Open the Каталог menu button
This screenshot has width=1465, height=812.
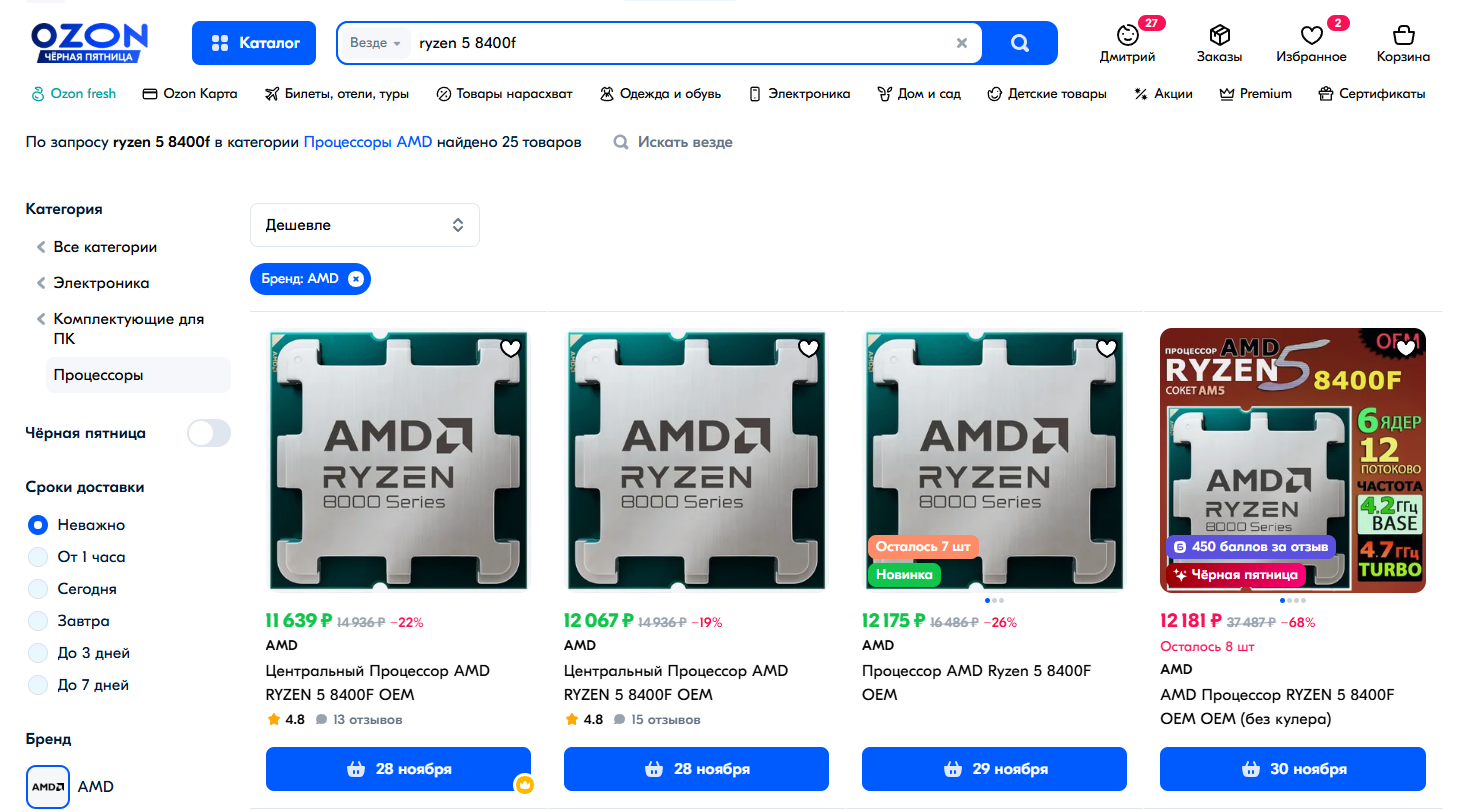[x=254, y=43]
